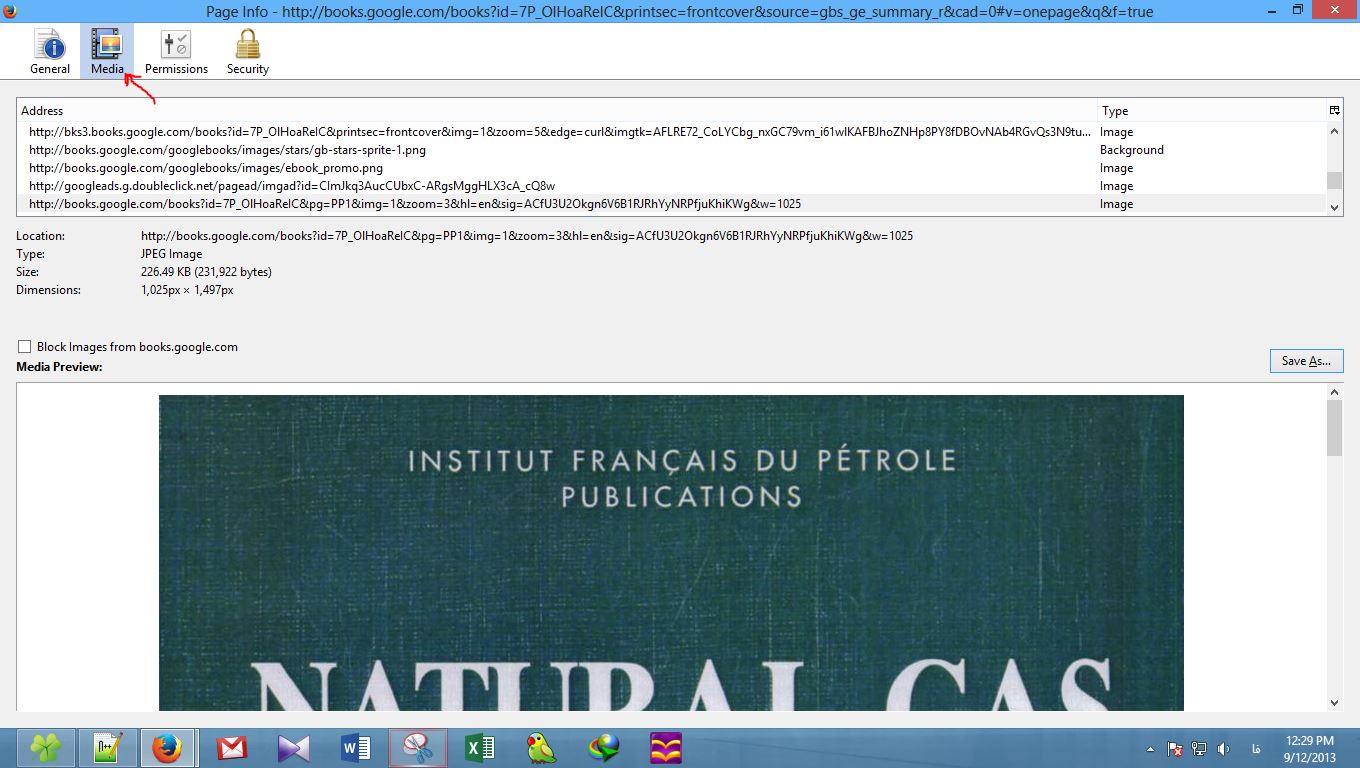The height and width of the screenshot is (768, 1360).
Task: Select the pg=PP1 zoom=3 image row
Action: (672, 204)
